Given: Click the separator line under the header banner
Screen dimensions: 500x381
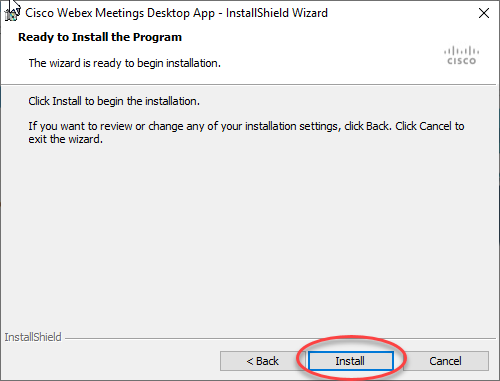Looking at the screenshot, I should coord(248,85).
